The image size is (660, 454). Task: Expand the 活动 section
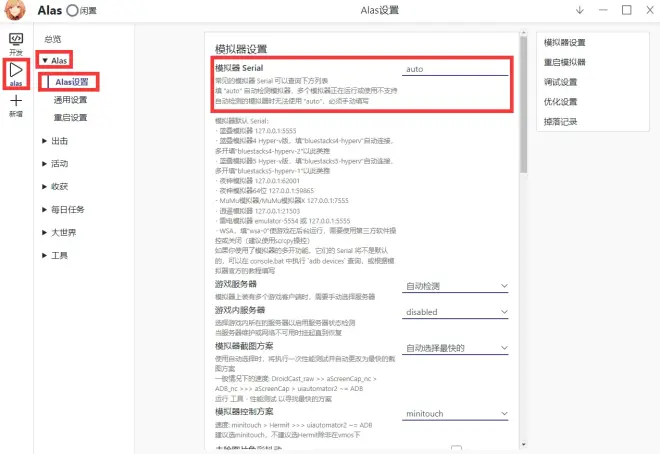click(55, 164)
